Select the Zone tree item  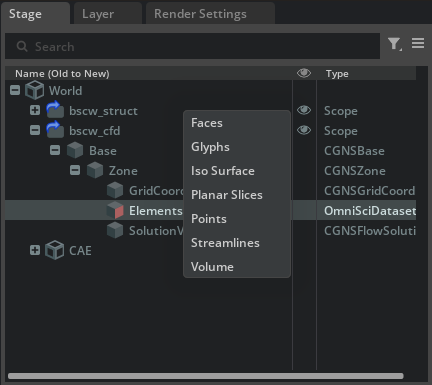(123, 171)
